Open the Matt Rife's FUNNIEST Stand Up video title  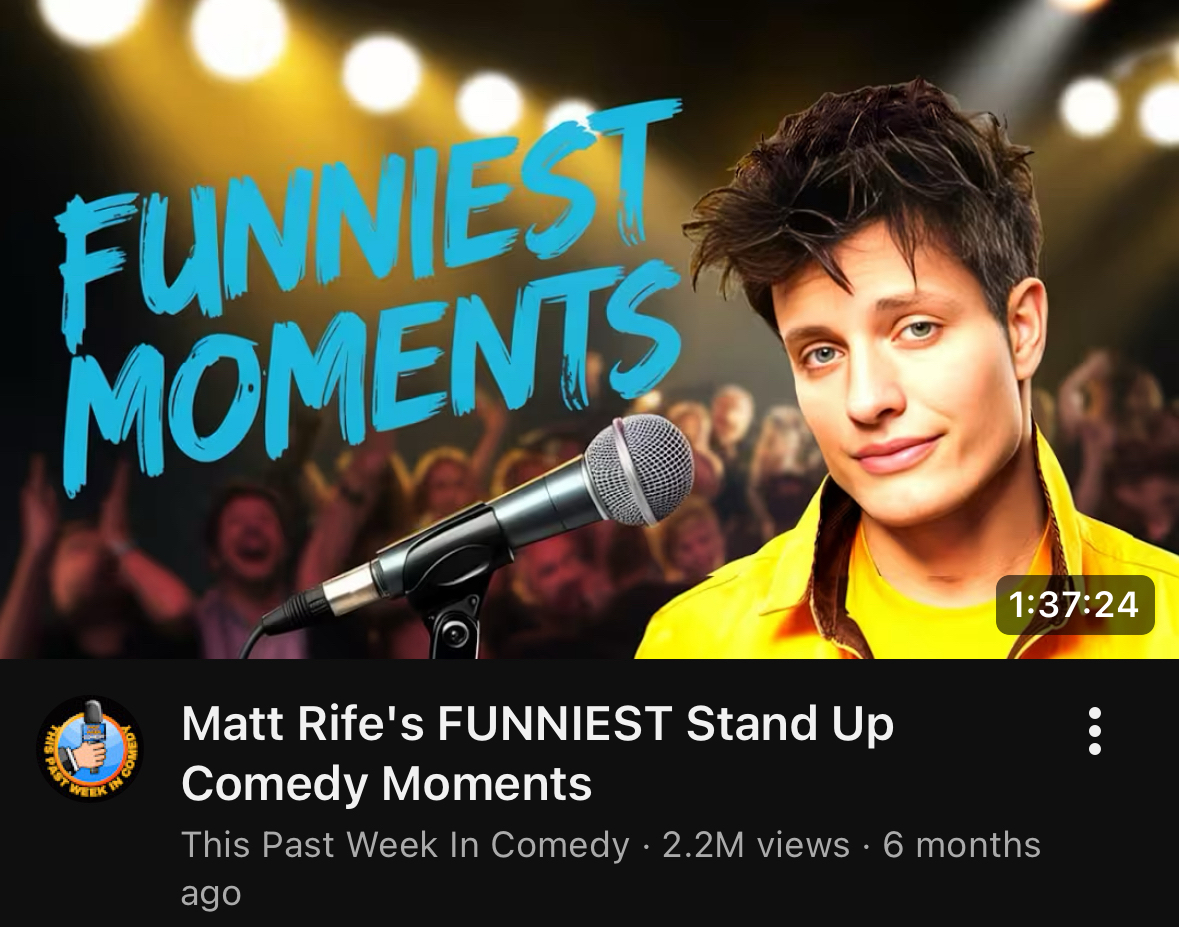(x=537, y=753)
